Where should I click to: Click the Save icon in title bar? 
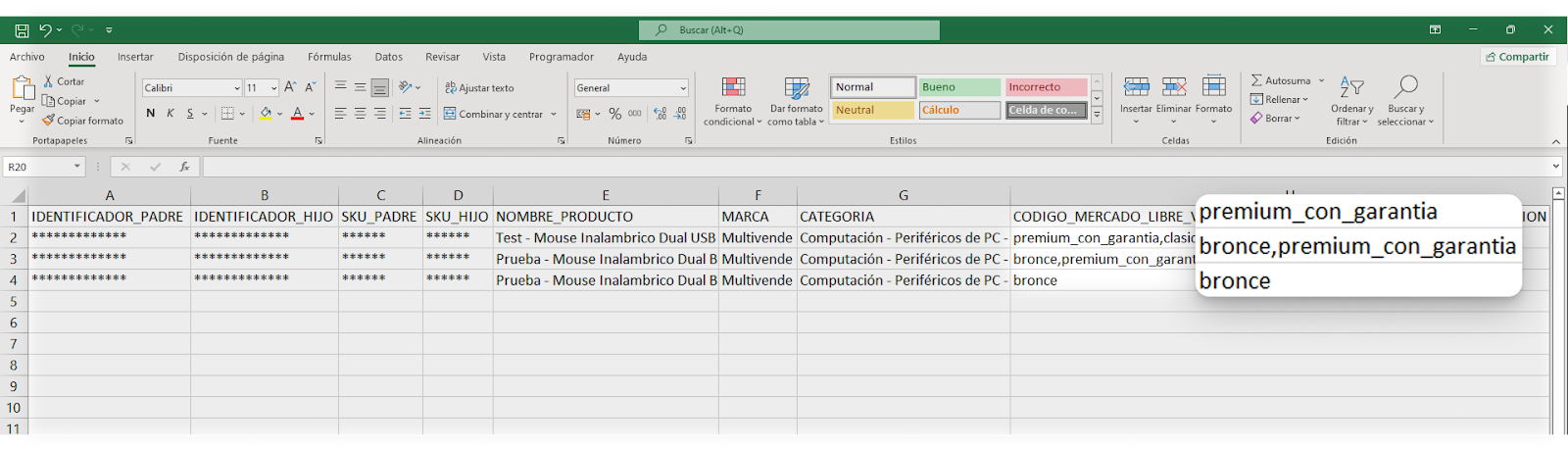[22, 30]
